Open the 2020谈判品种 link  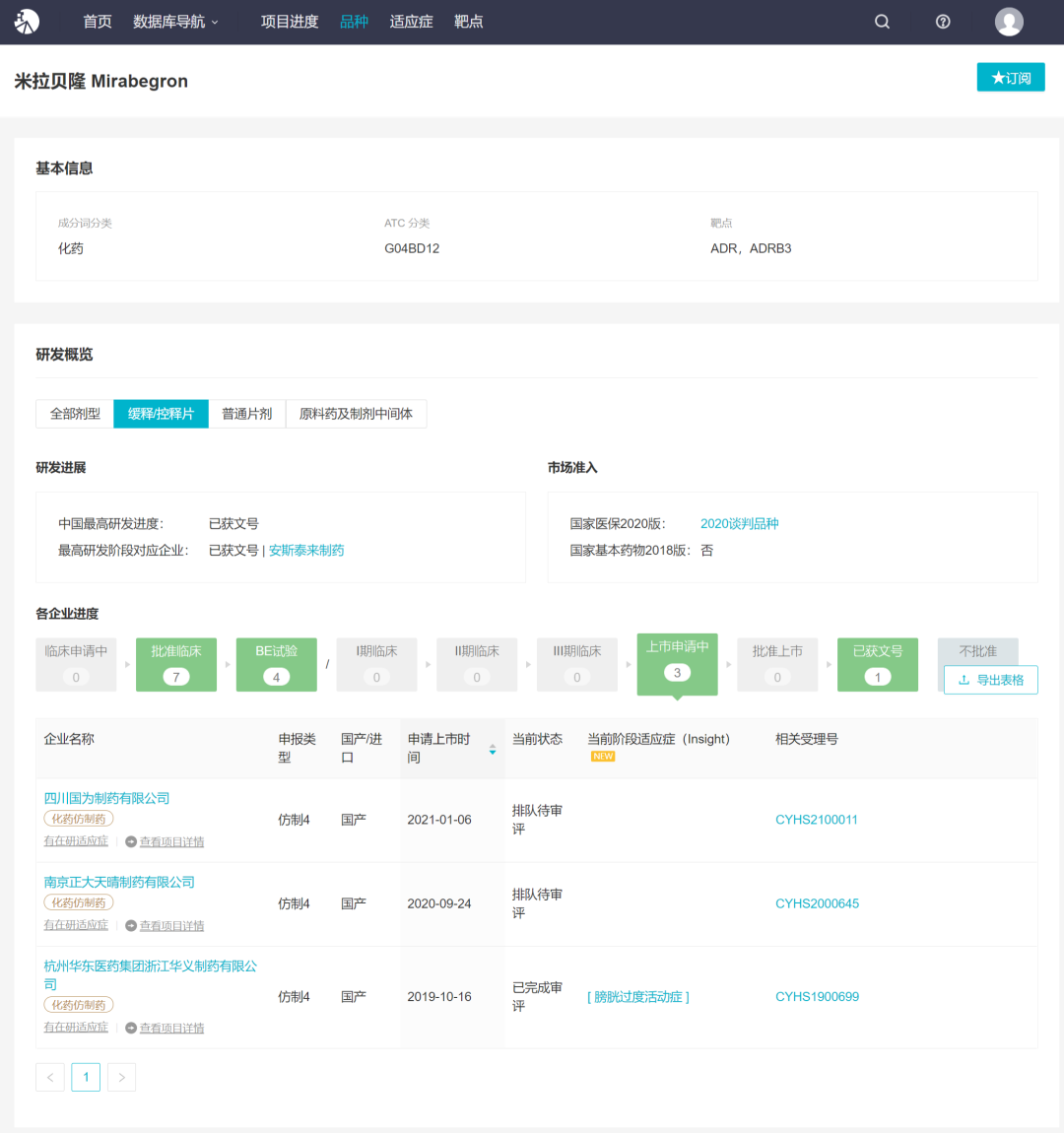(x=740, y=524)
